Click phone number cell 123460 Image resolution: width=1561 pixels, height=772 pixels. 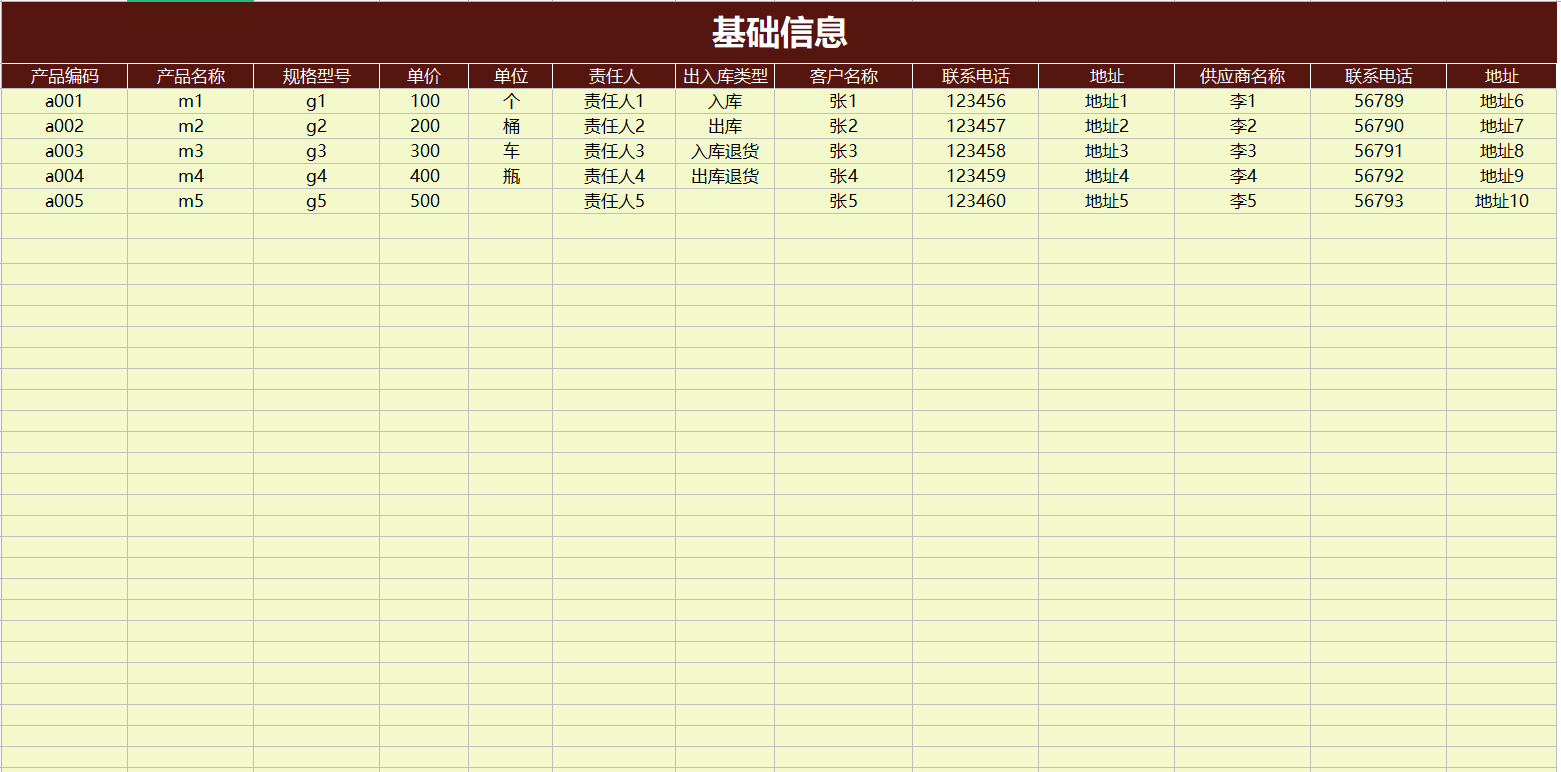pos(976,201)
